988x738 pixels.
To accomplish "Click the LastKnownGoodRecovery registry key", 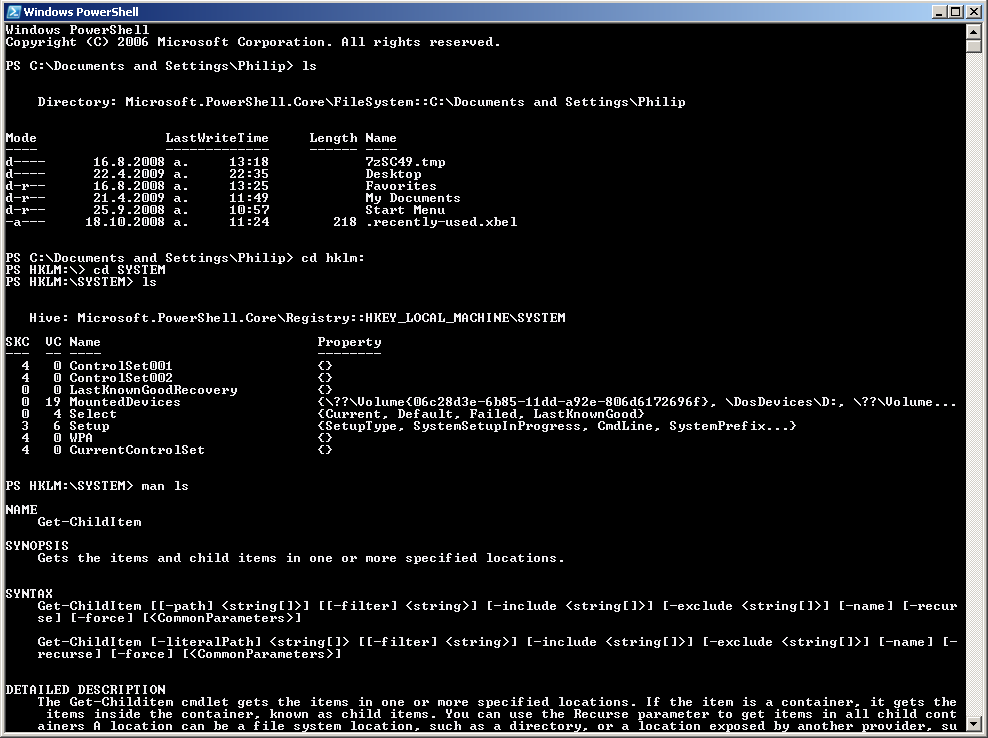I will 153,389.
